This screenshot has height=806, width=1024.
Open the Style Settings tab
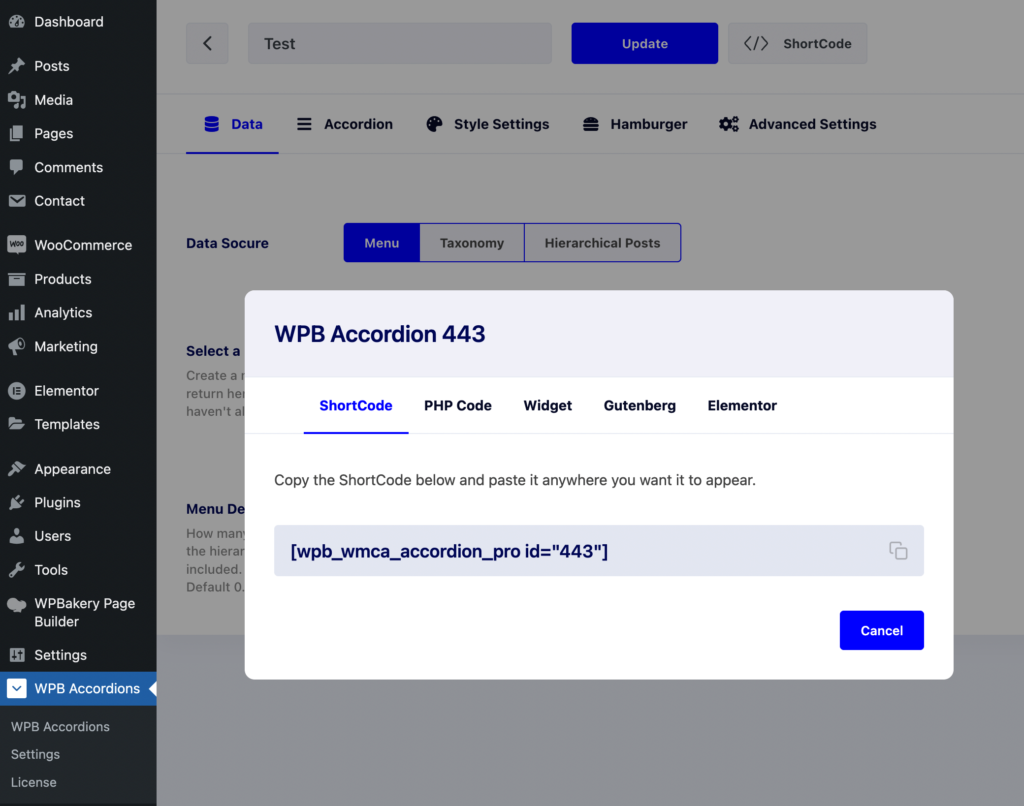[488, 124]
